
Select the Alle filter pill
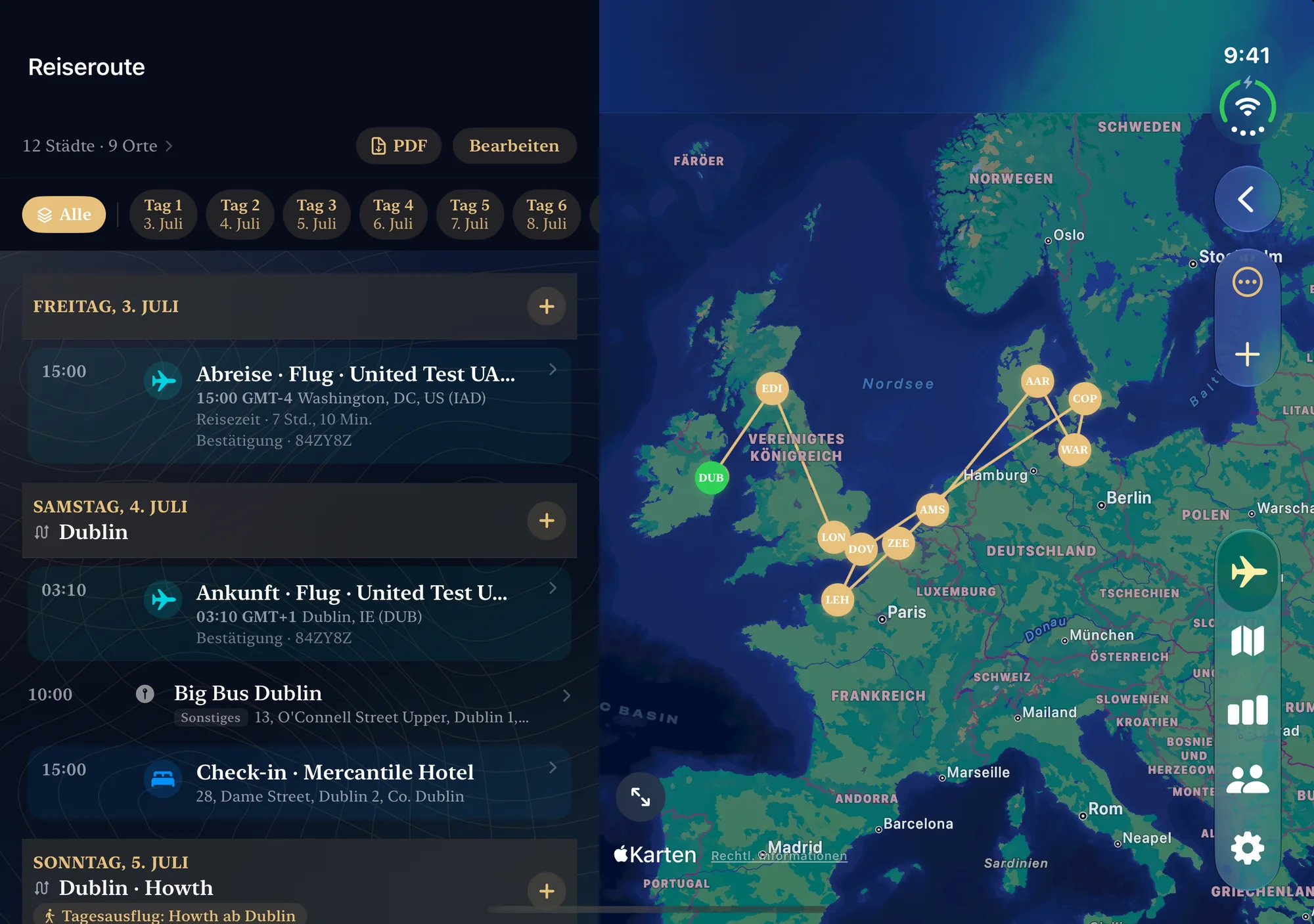[64, 214]
